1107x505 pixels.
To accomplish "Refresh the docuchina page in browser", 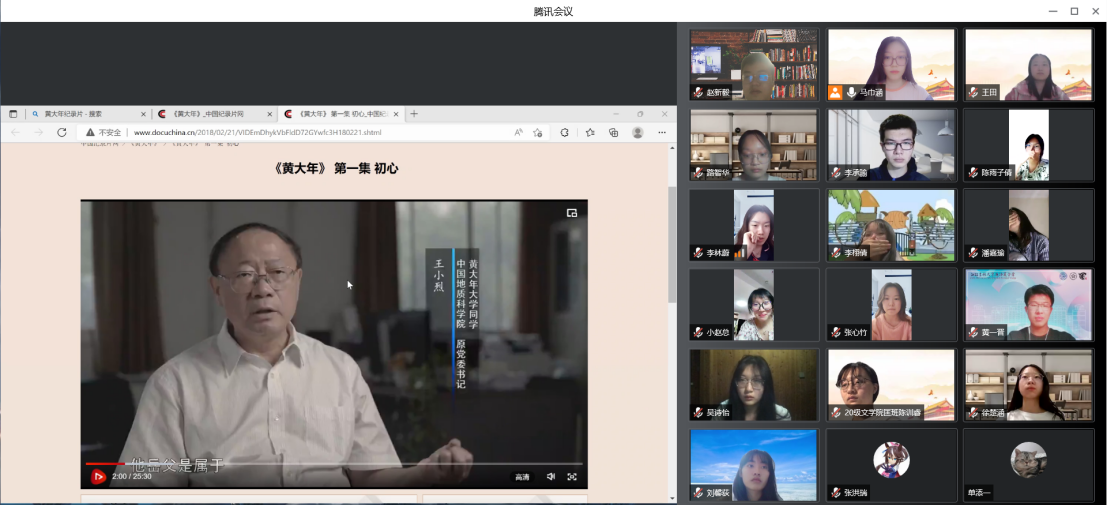I will (62, 132).
